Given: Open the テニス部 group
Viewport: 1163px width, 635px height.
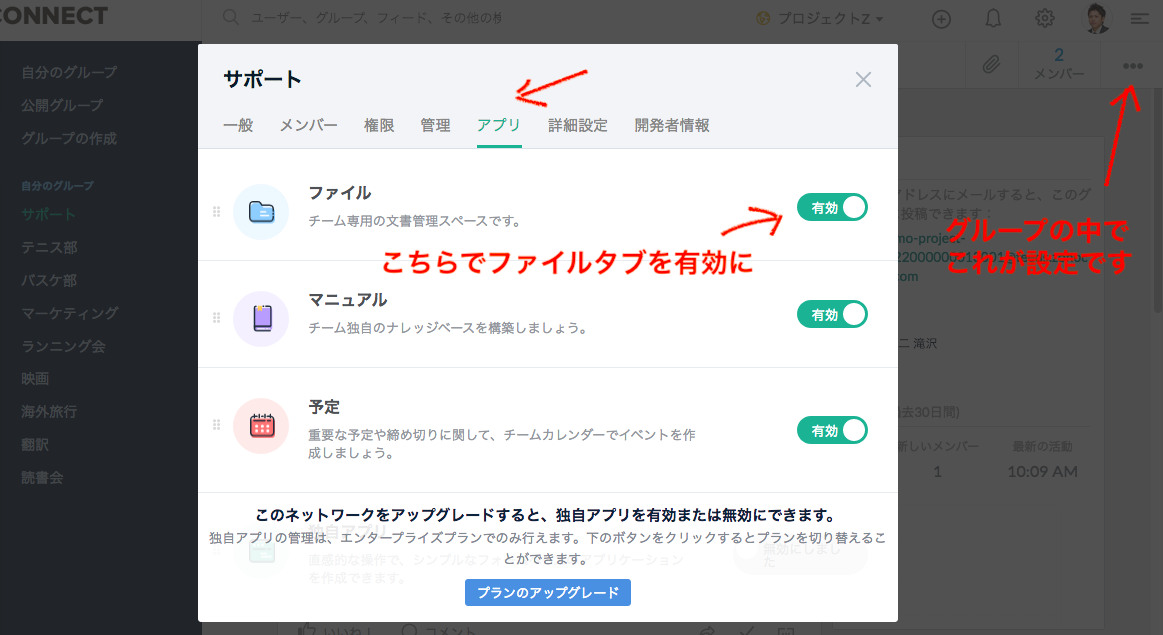Looking at the screenshot, I should pos(49,247).
